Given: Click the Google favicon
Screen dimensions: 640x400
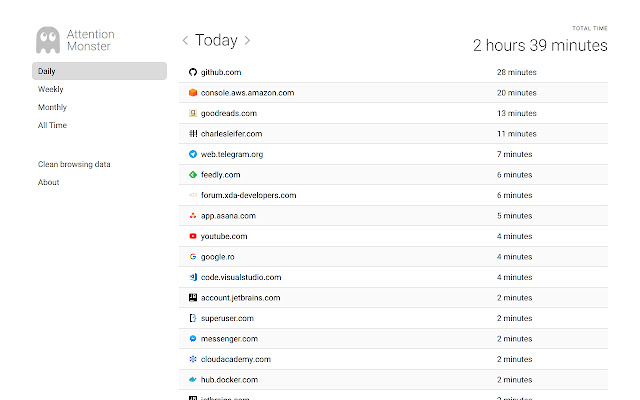Looking at the screenshot, I should 193,257.
